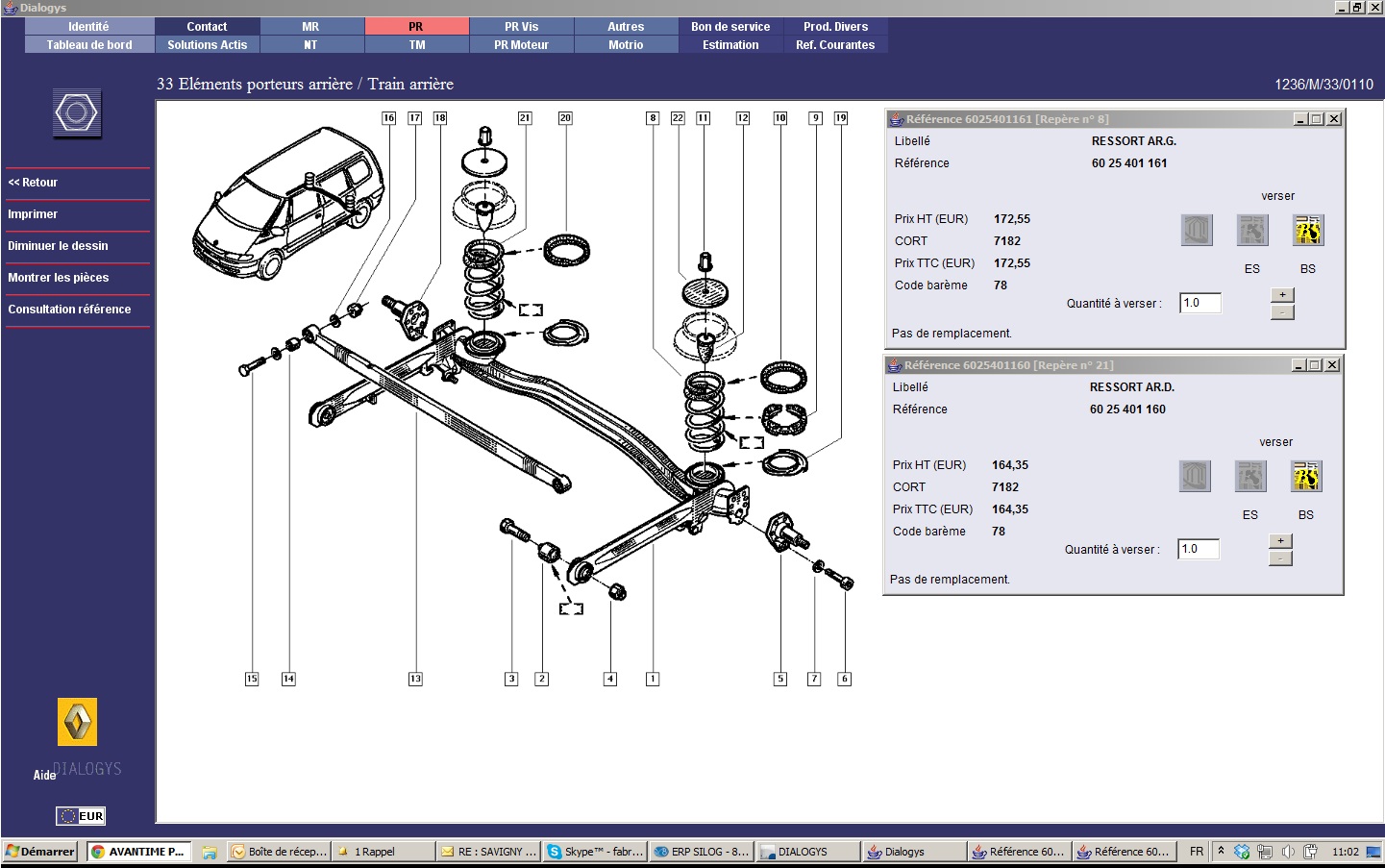Open the PR Moteur tab
The image size is (1385, 868).
[x=521, y=45]
